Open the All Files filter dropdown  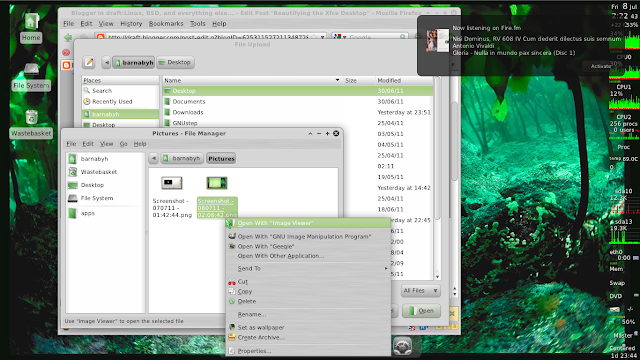click(x=420, y=291)
